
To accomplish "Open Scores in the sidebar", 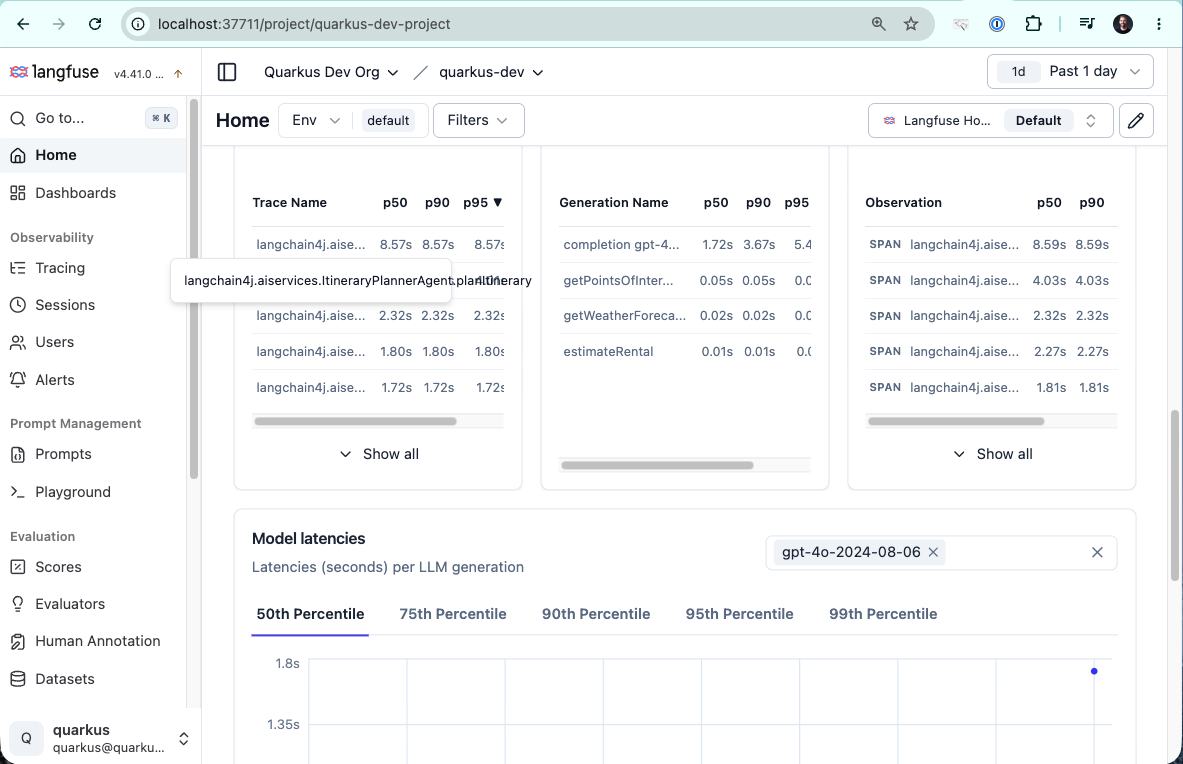I will click(94, 567).
